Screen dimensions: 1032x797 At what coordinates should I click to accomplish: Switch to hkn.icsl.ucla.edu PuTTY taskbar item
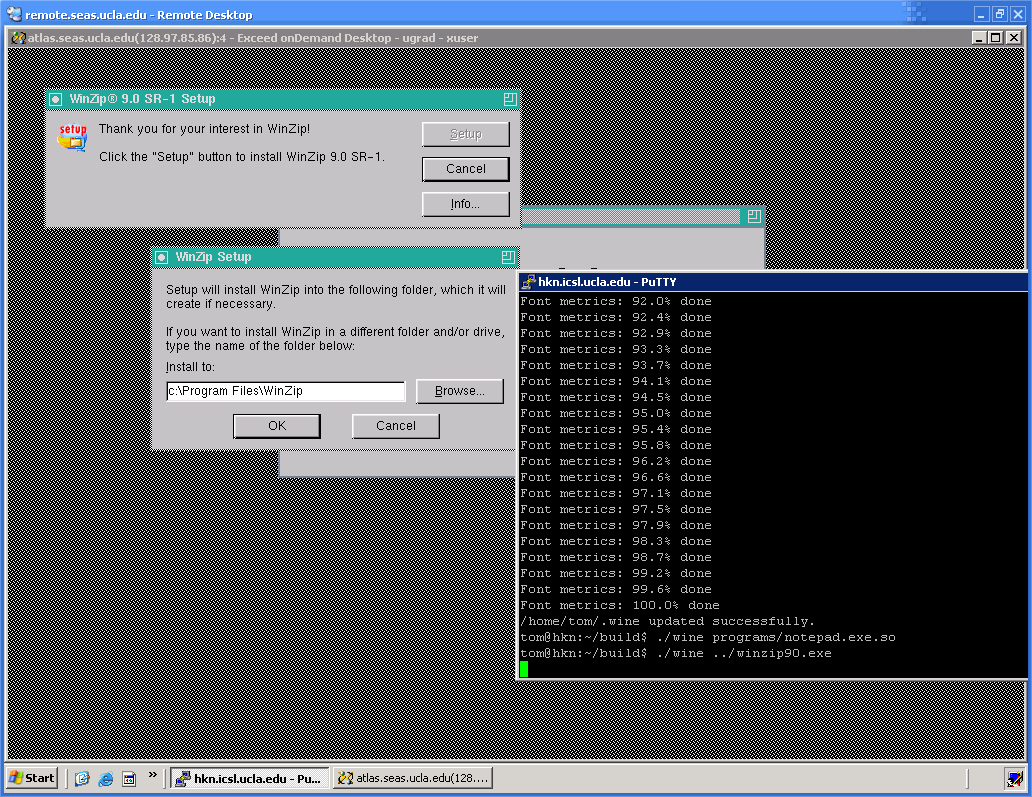[249, 778]
